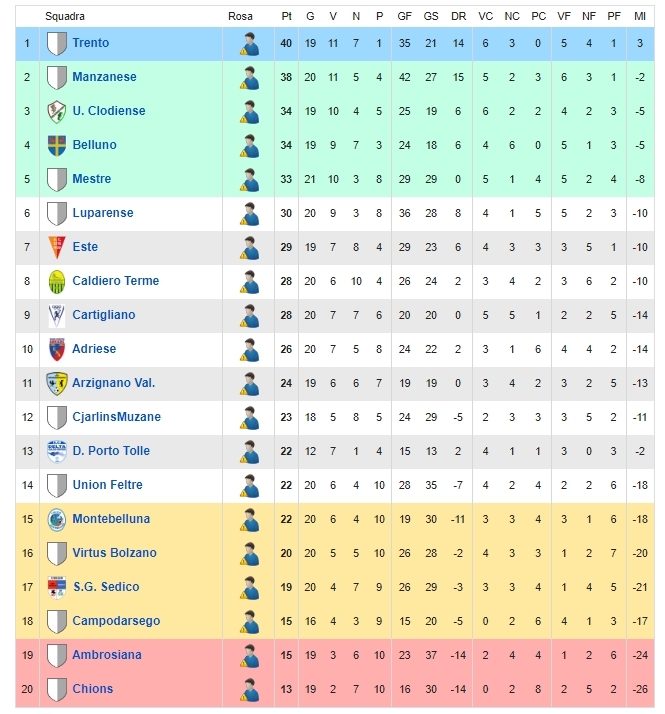The image size is (665, 714).
Task: Click the Adriese team badge
Action: click(57, 349)
